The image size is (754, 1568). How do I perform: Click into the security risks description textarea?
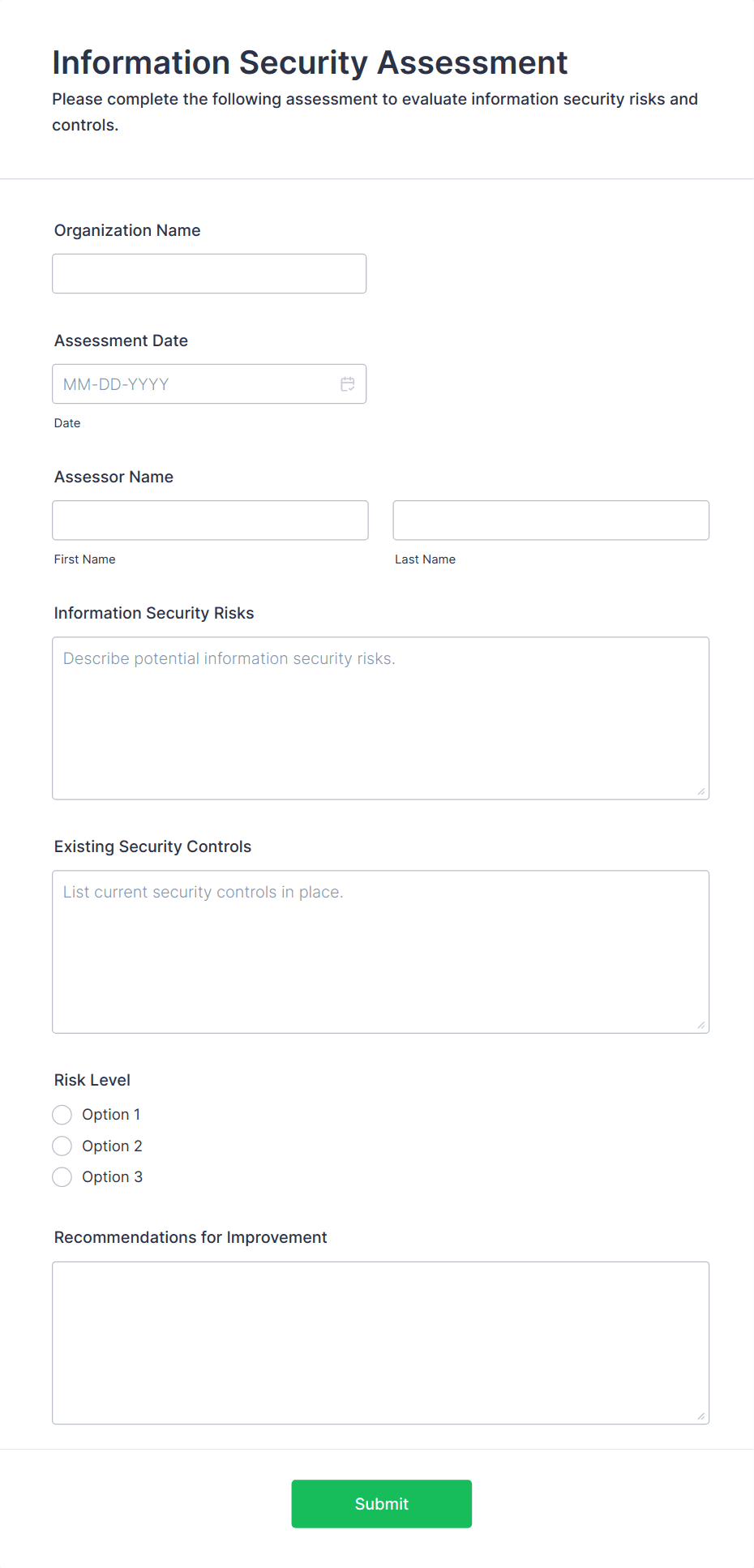coord(380,718)
